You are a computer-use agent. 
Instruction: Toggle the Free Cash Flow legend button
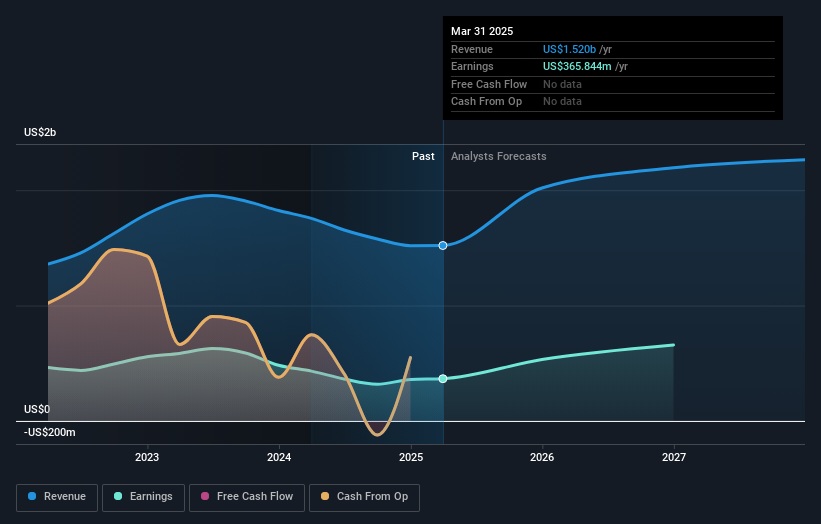point(247,497)
